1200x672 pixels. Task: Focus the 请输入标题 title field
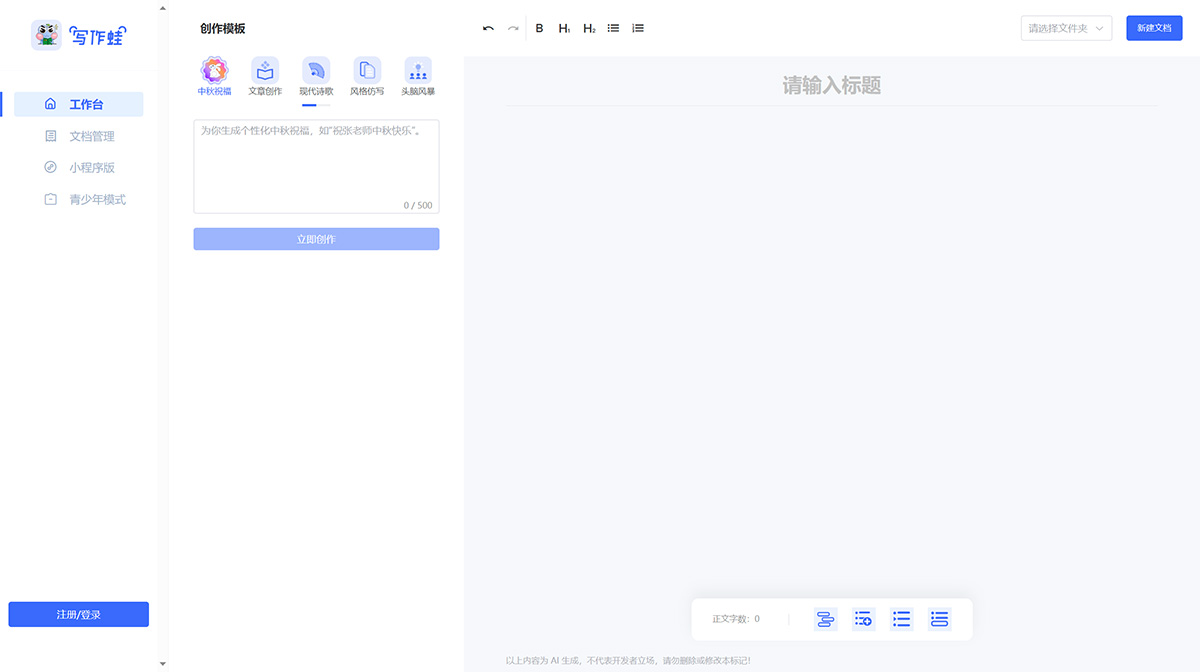pyautogui.click(x=831, y=86)
